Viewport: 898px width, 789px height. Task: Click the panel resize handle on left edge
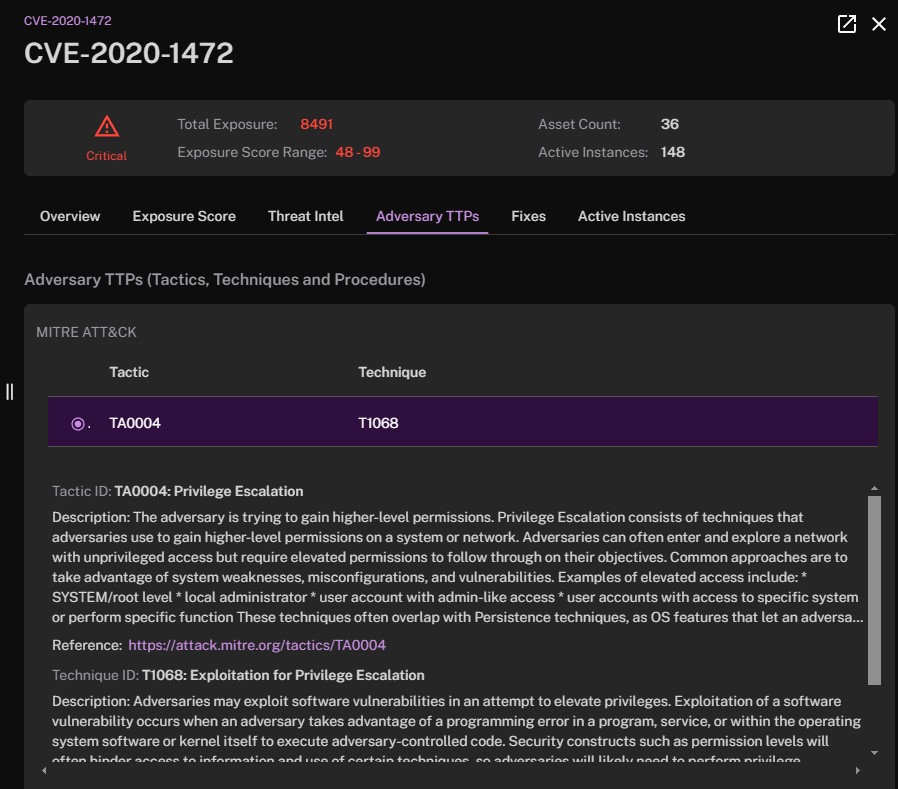(x=9, y=392)
